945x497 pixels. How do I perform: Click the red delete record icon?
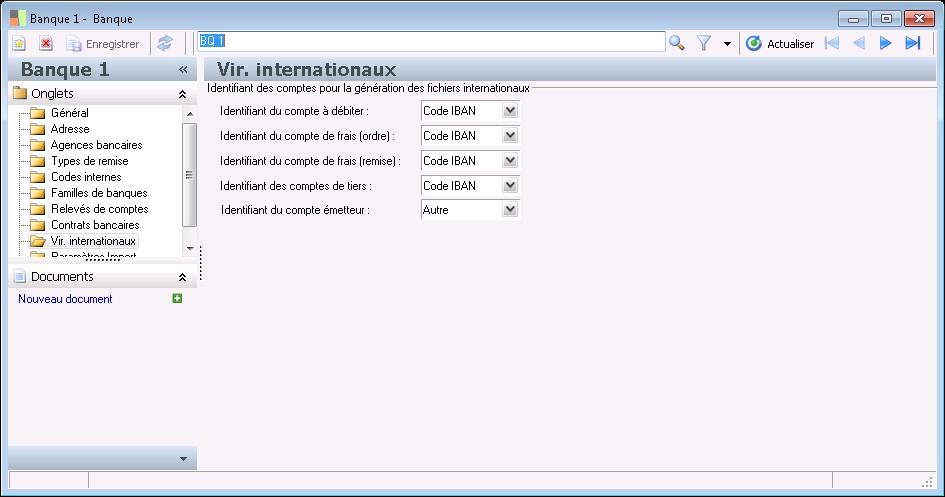click(x=46, y=43)
